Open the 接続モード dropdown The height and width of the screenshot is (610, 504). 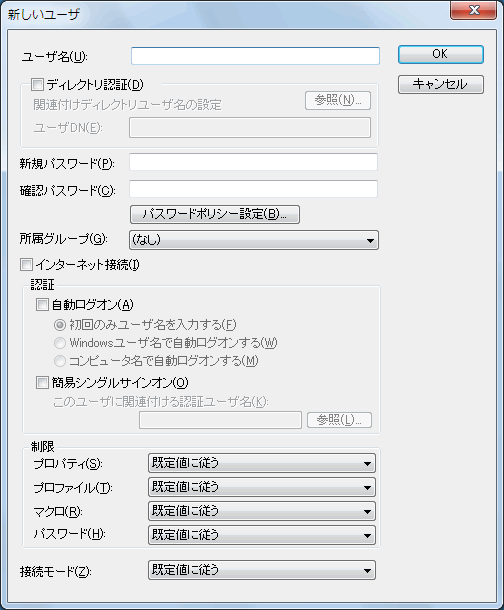coord(262,570)
